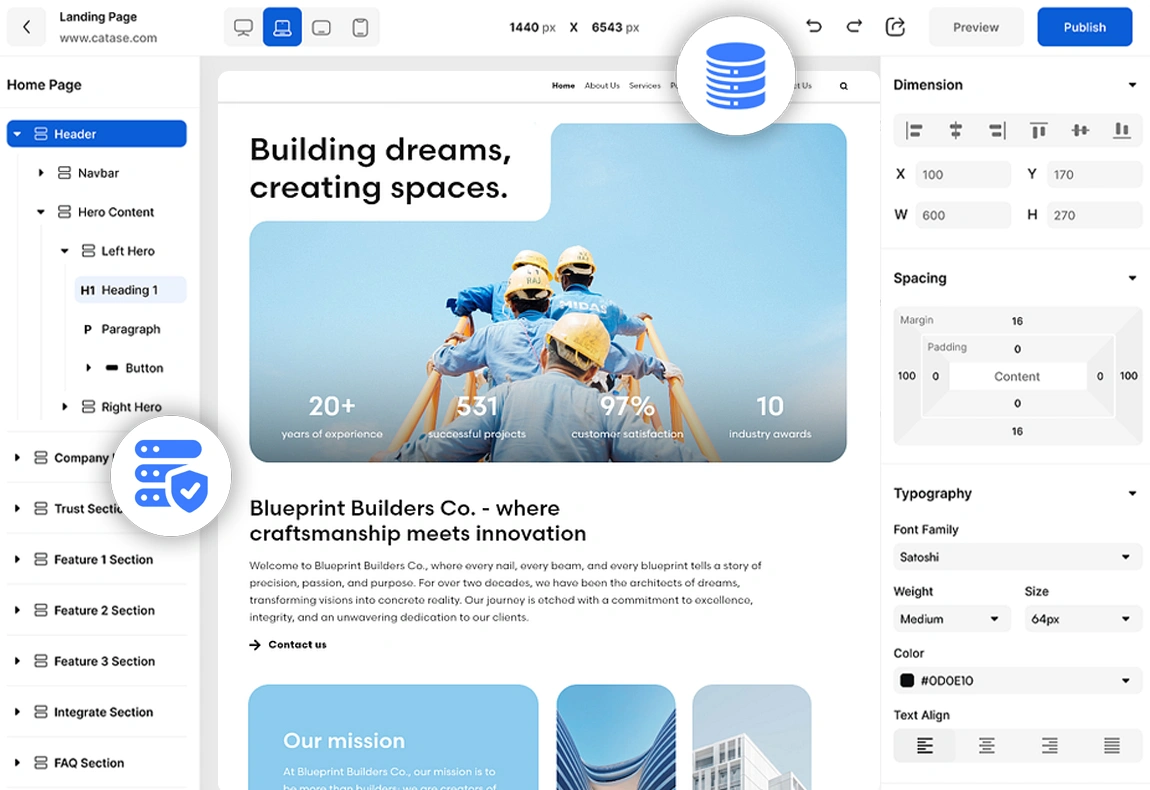Open the share/export icon

[895, 27]
